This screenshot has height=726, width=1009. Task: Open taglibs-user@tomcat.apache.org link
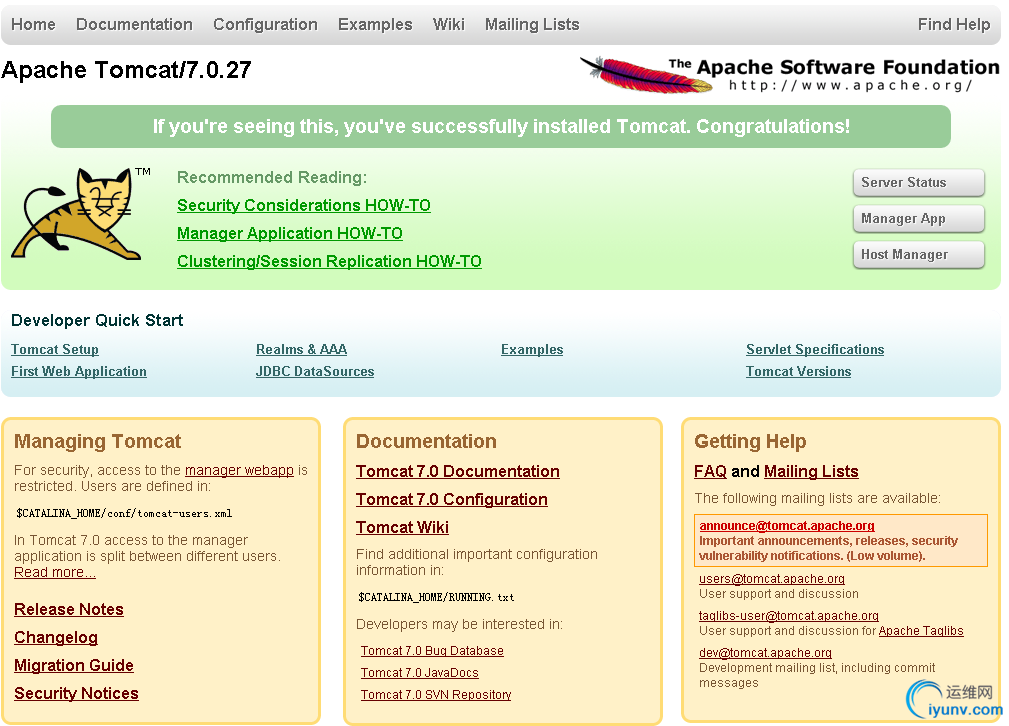(789, 616)
